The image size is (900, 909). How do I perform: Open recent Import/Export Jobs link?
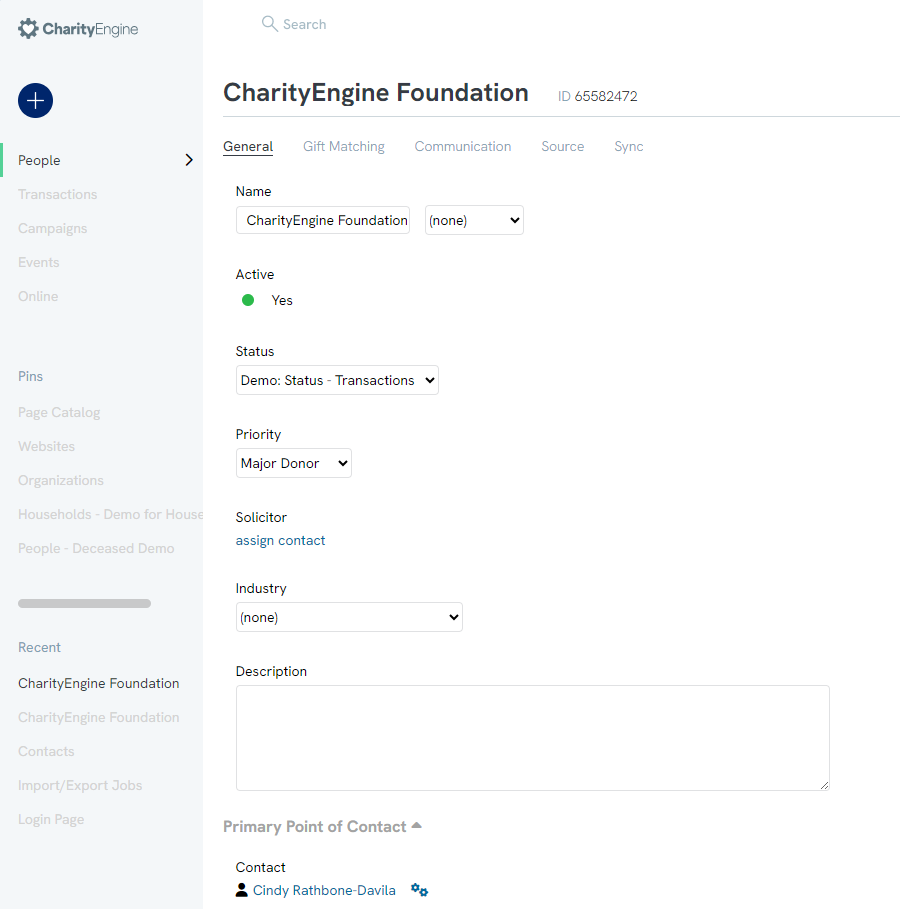point(80,786)
